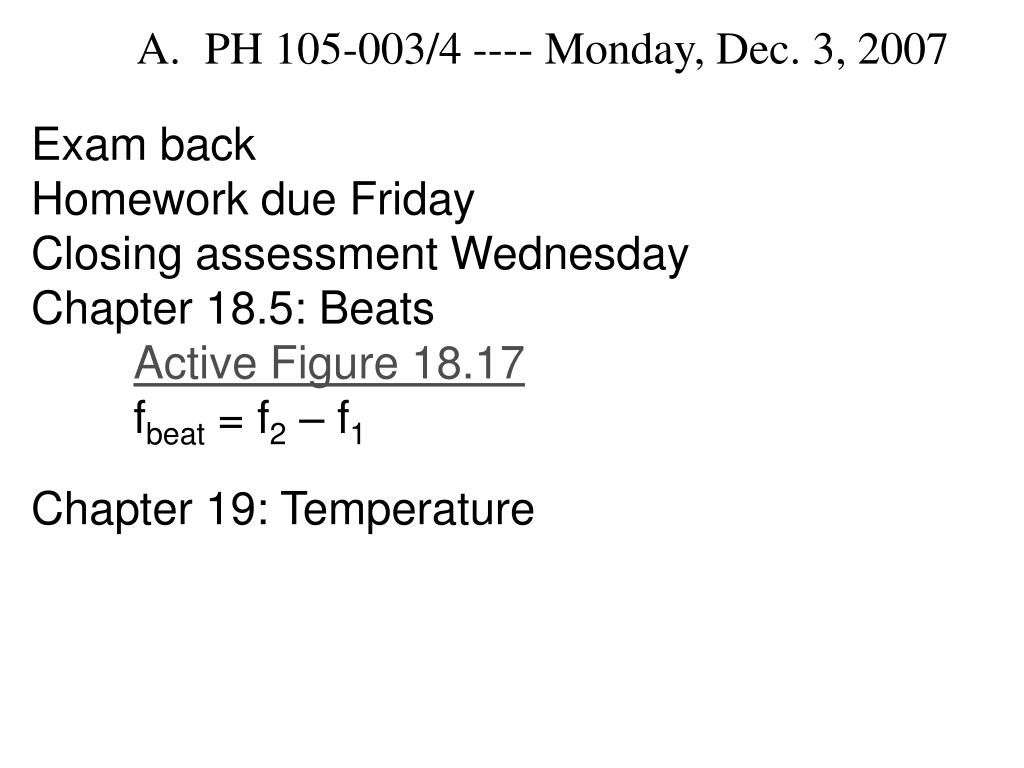Viewport: 1024px width, 768px height.
Task: Select the word 'Beats' on the slide
Action: tap(377, 308)
